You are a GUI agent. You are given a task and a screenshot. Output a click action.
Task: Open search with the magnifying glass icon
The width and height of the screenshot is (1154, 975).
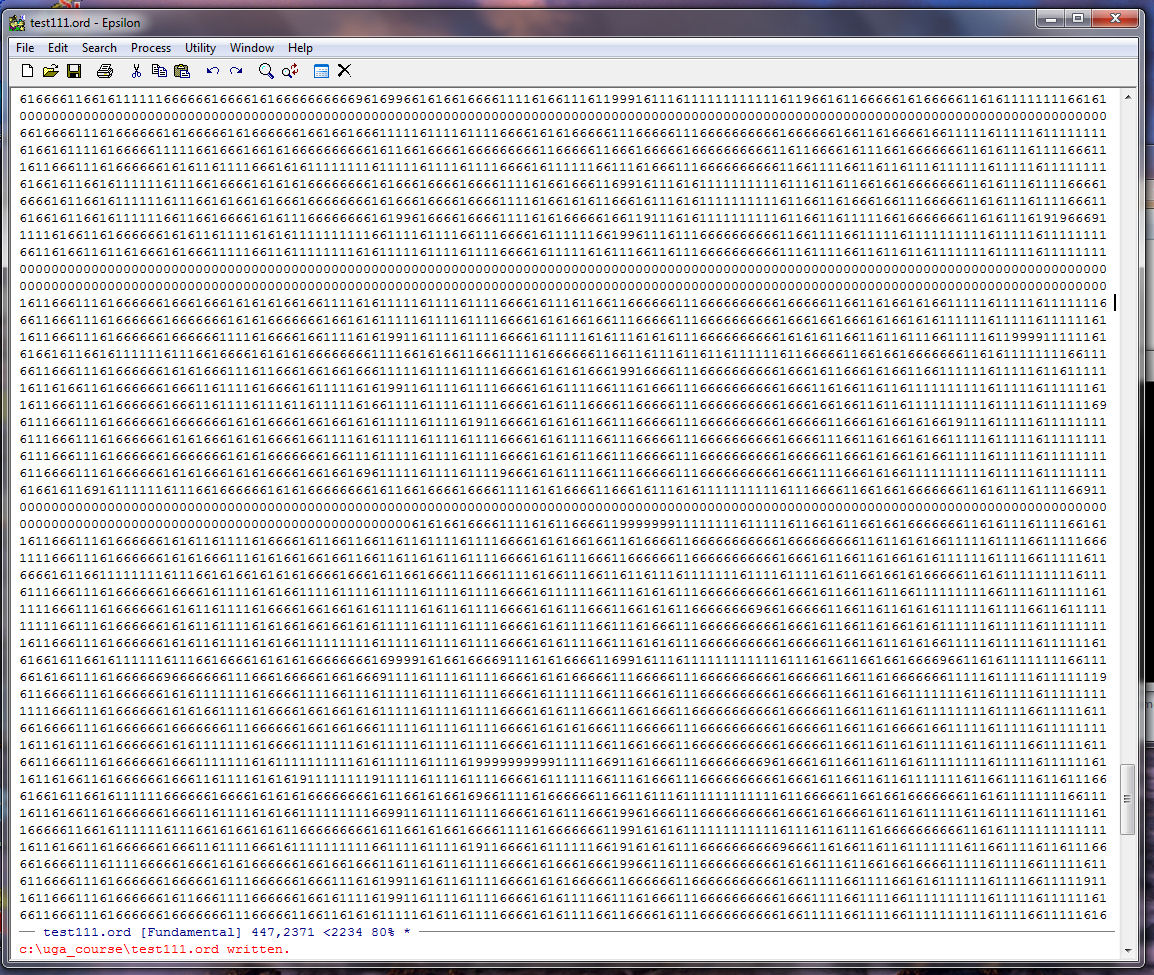tap(266, 71)
